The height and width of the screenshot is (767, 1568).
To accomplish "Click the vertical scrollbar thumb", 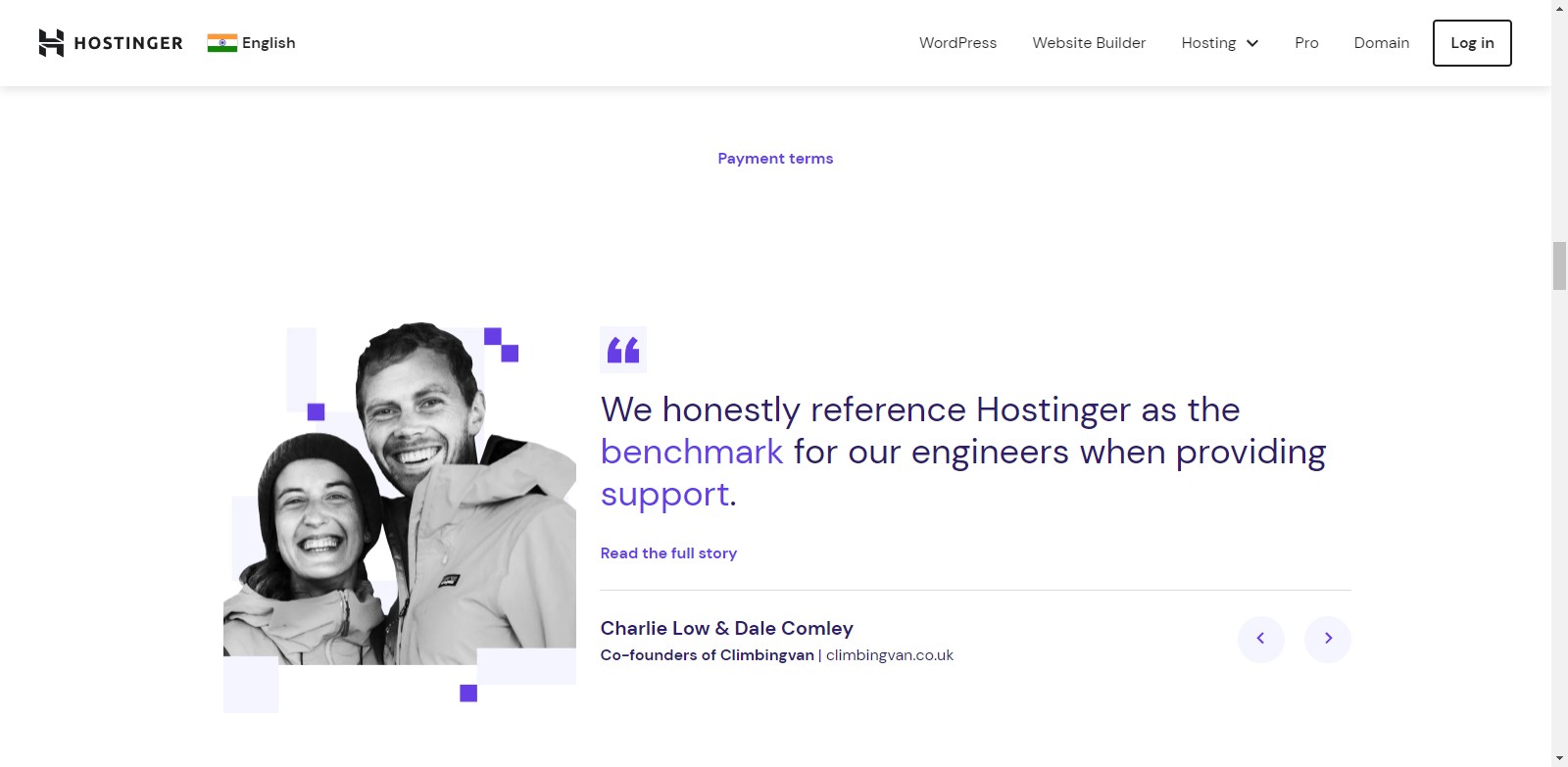I will [x=1559, y=264].
